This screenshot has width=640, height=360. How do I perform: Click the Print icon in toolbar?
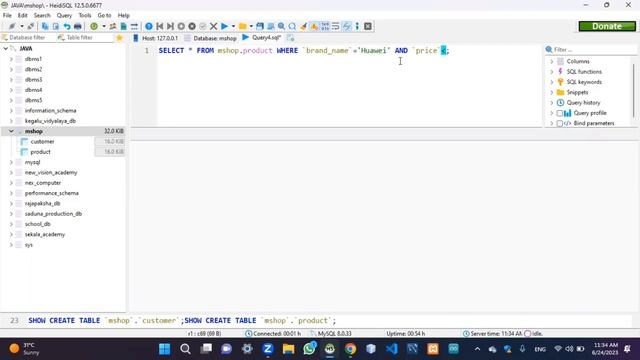pos(78,27)
